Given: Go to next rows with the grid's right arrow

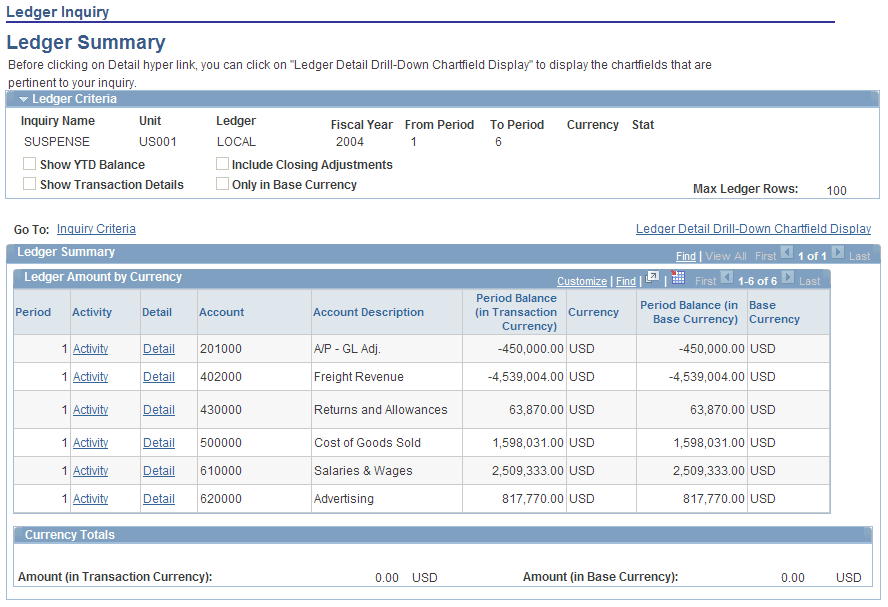Looking at the screenshot, I should [x=790, y=280].
